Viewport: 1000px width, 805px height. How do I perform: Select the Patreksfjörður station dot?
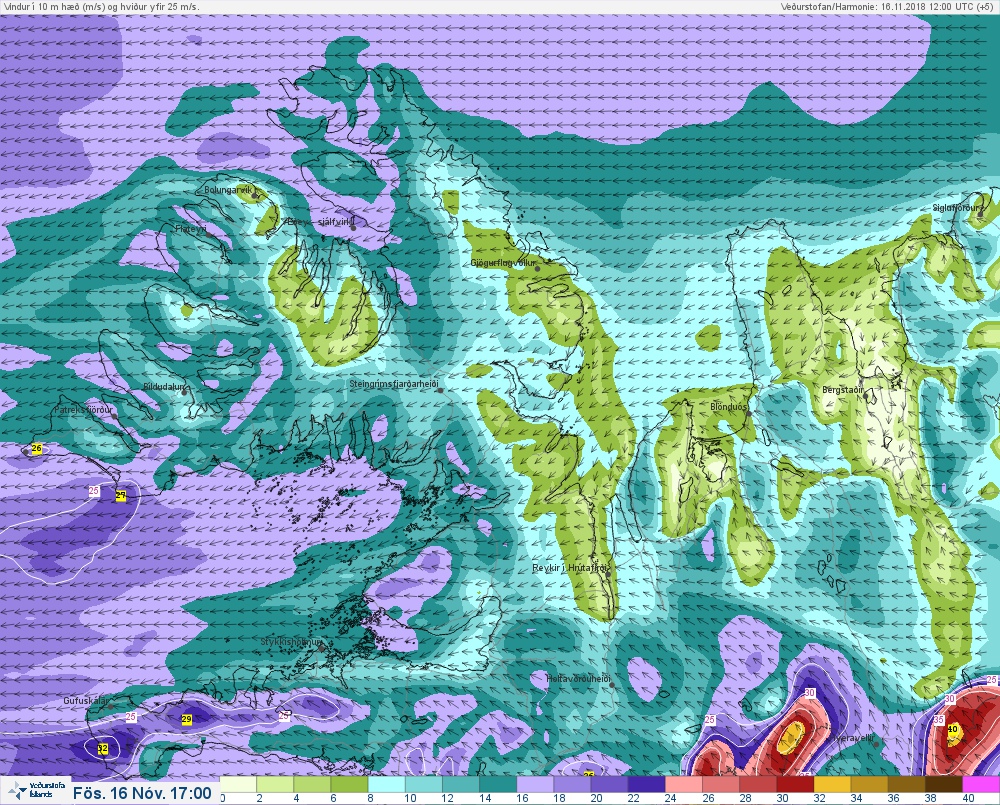114,416
